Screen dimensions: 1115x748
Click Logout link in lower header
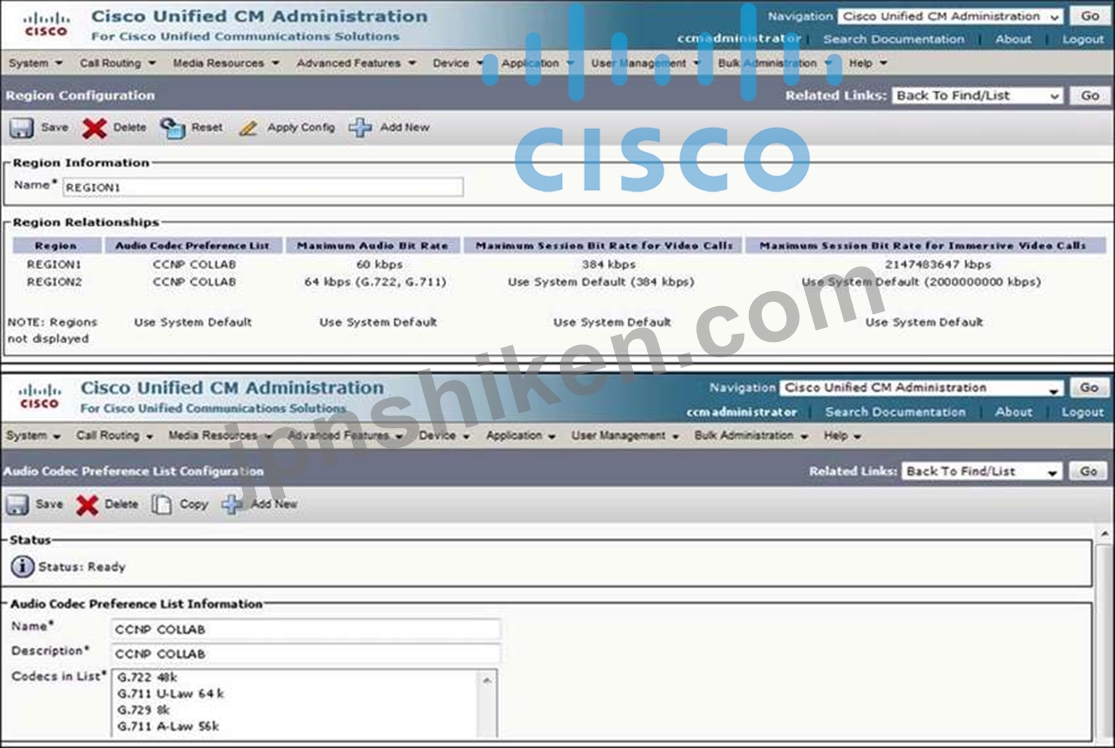click(1082, 412)
